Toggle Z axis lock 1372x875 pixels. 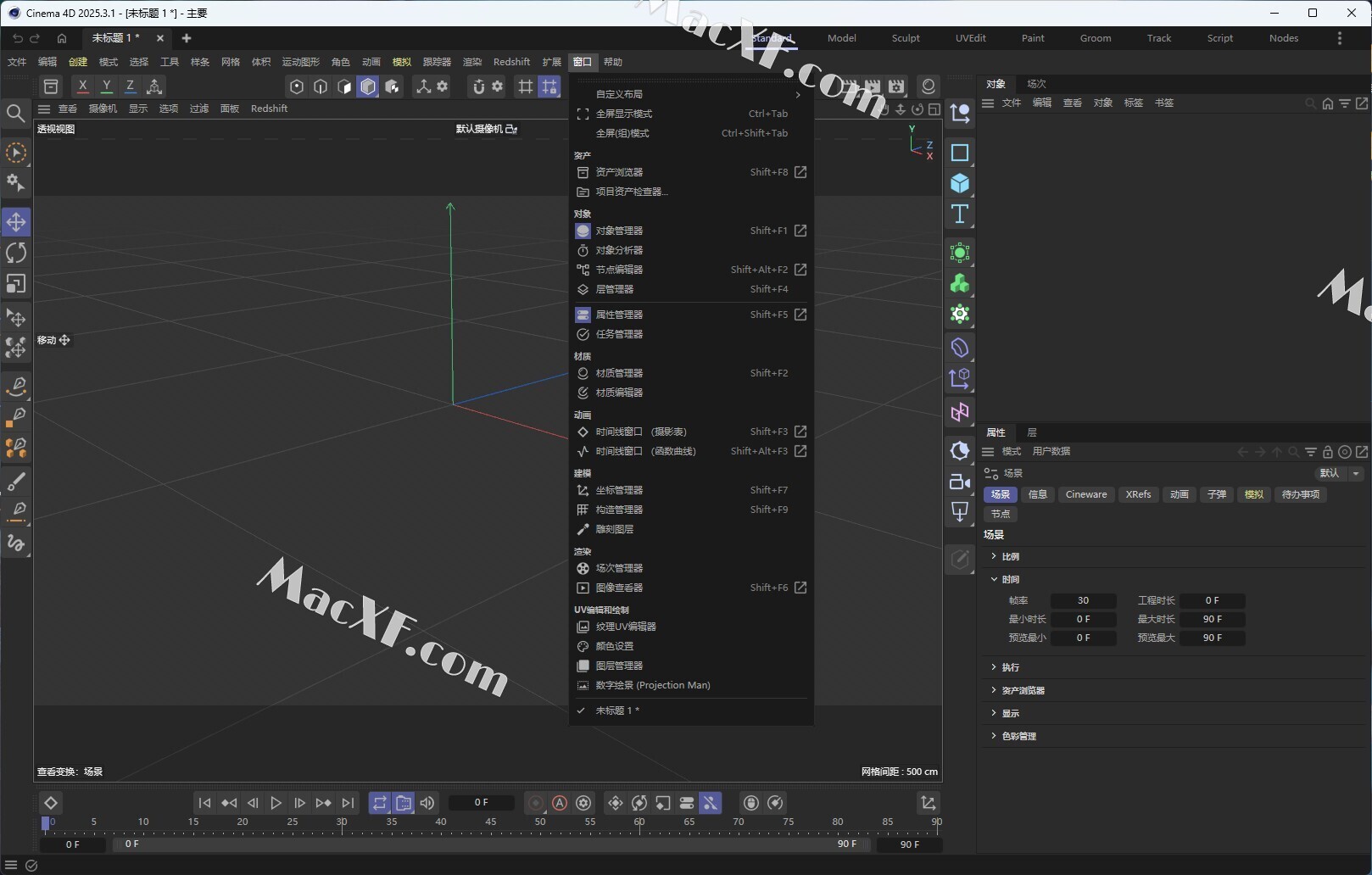click(130, 86)
